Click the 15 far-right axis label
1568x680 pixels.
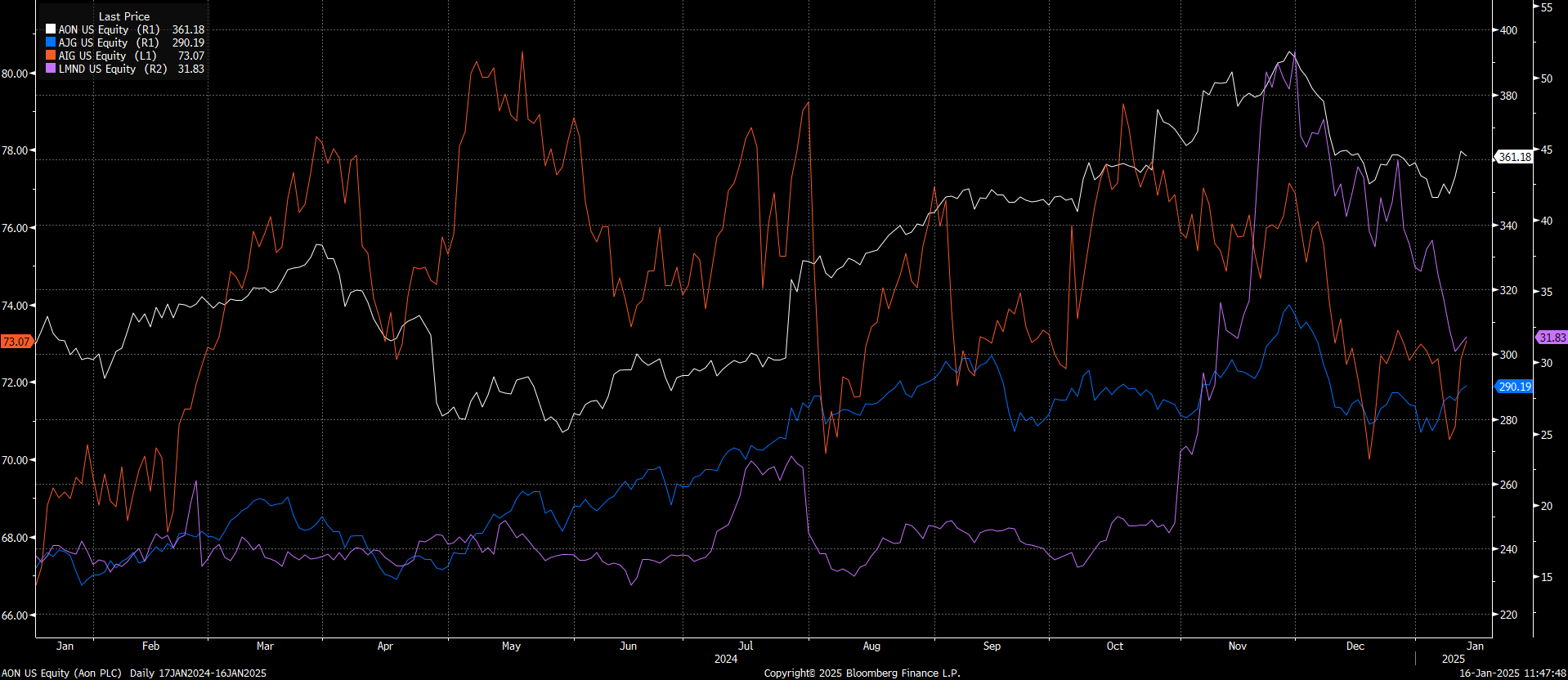[1547, 577]
